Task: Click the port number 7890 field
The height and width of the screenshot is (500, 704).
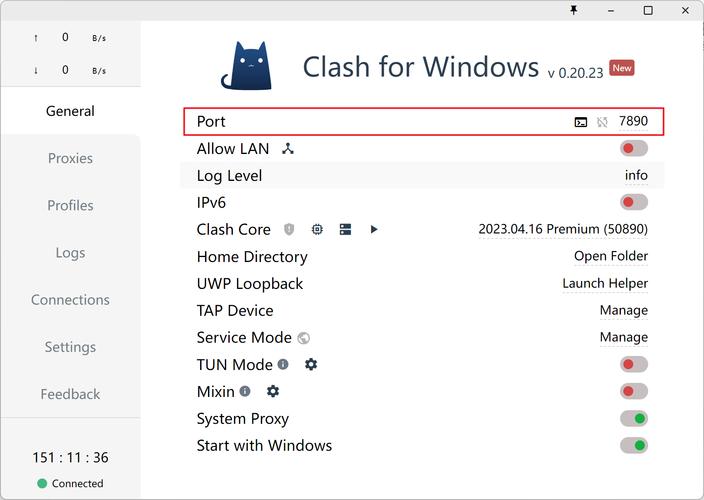Action: 633,122
